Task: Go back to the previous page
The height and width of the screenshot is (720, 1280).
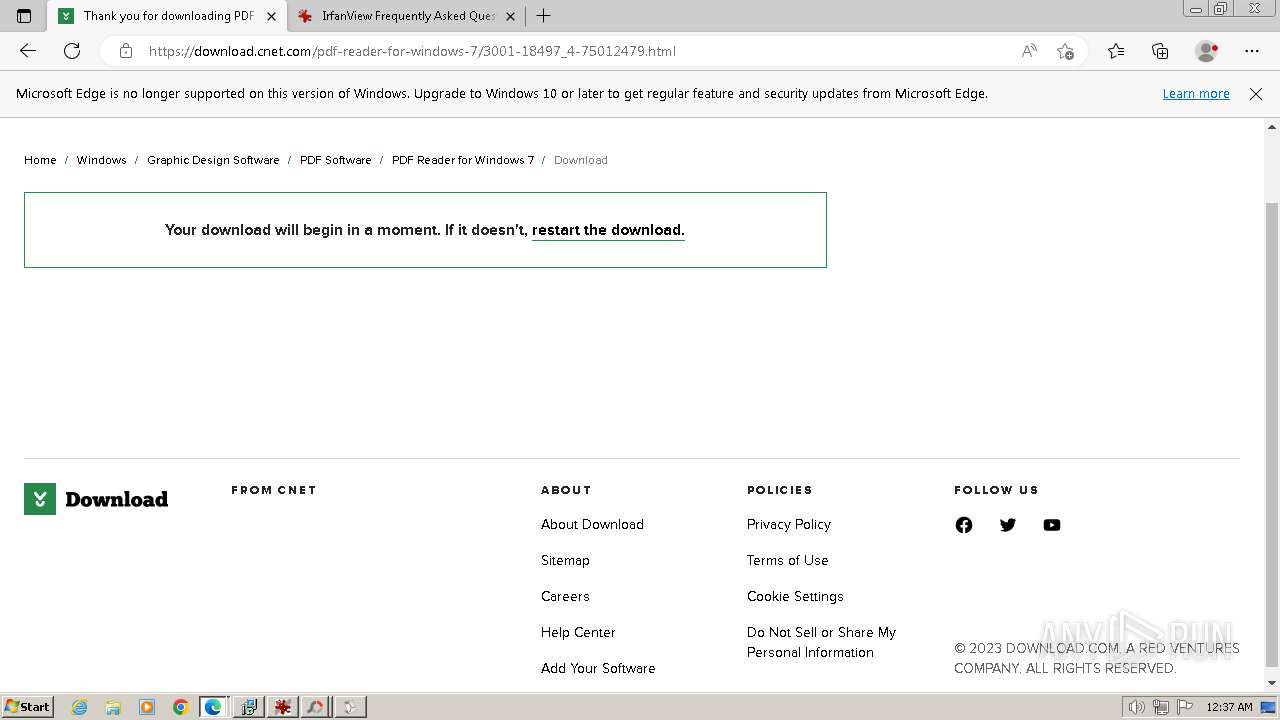Action: pyautogui.click(x=28, y=51)
